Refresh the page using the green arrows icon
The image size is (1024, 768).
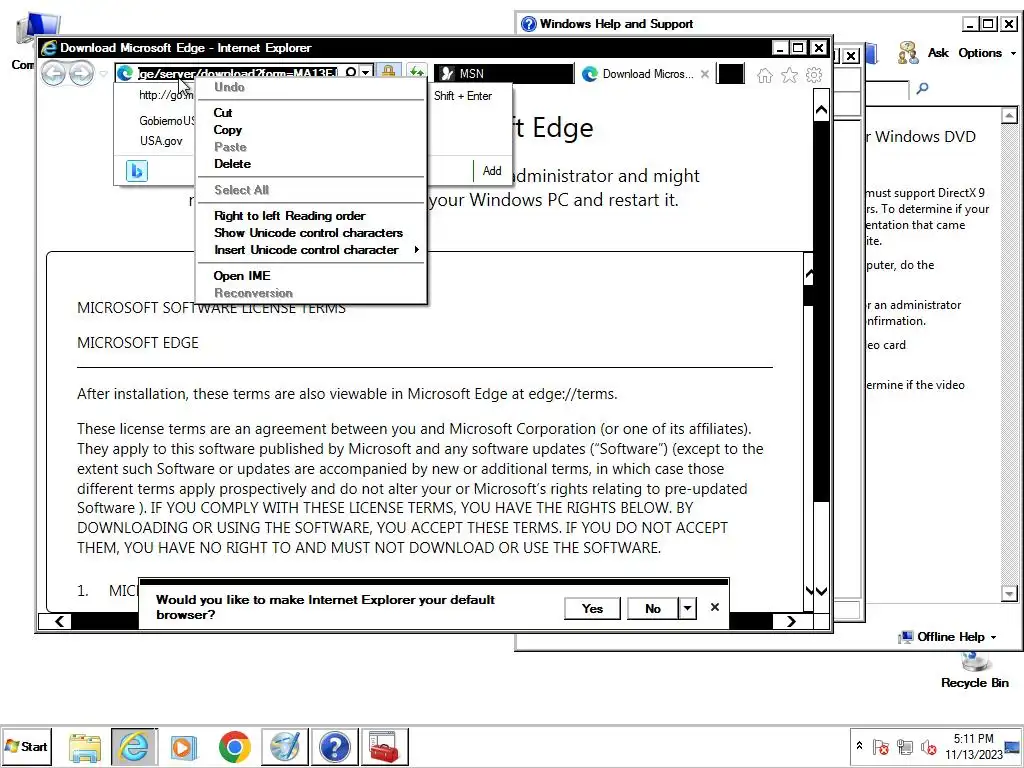click(416, 72)
